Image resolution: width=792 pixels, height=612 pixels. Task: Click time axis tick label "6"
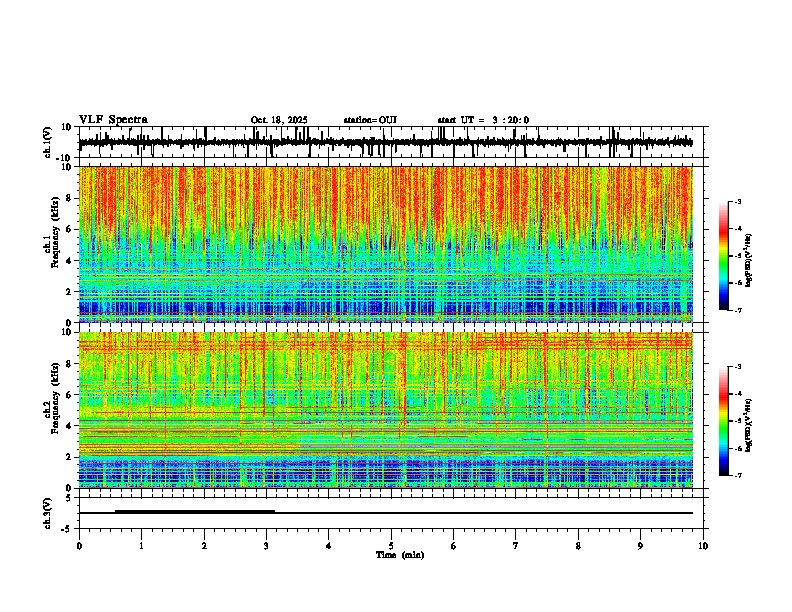click(454, 546)
